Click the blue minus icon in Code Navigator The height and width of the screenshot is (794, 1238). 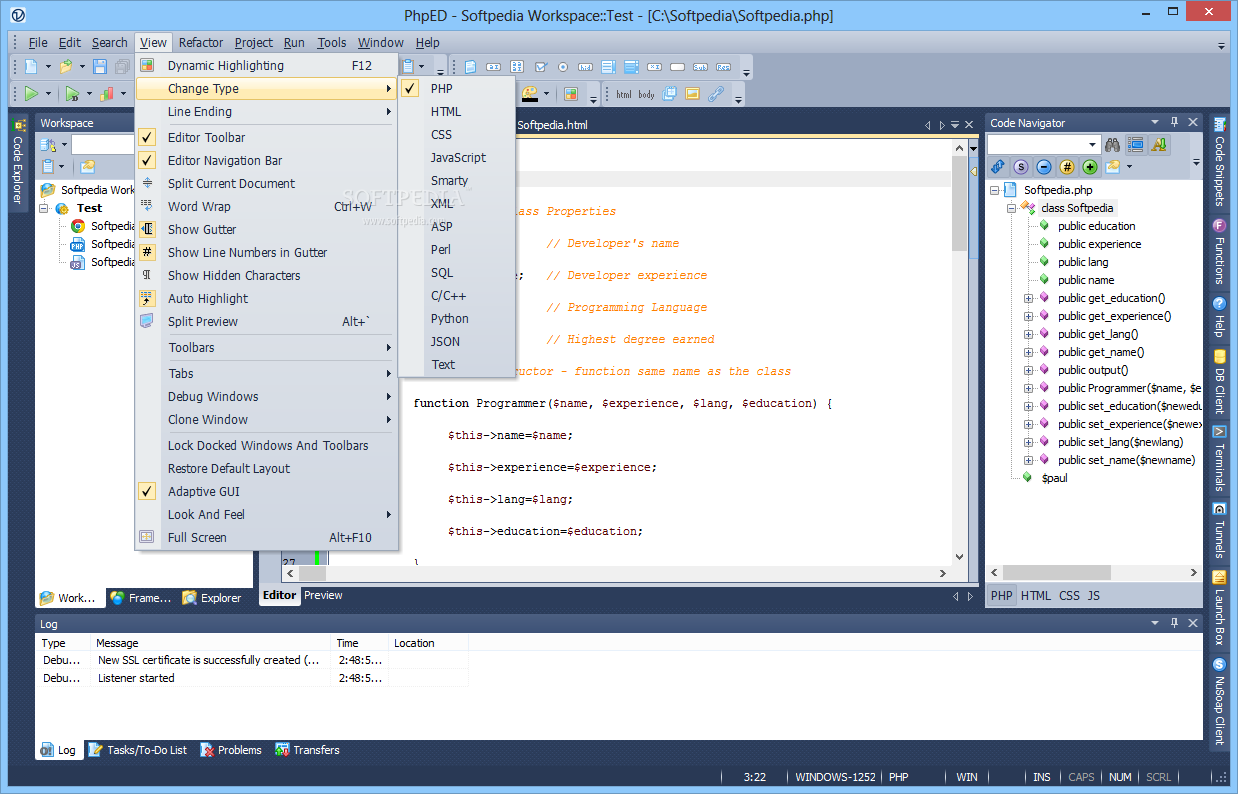1043,167
